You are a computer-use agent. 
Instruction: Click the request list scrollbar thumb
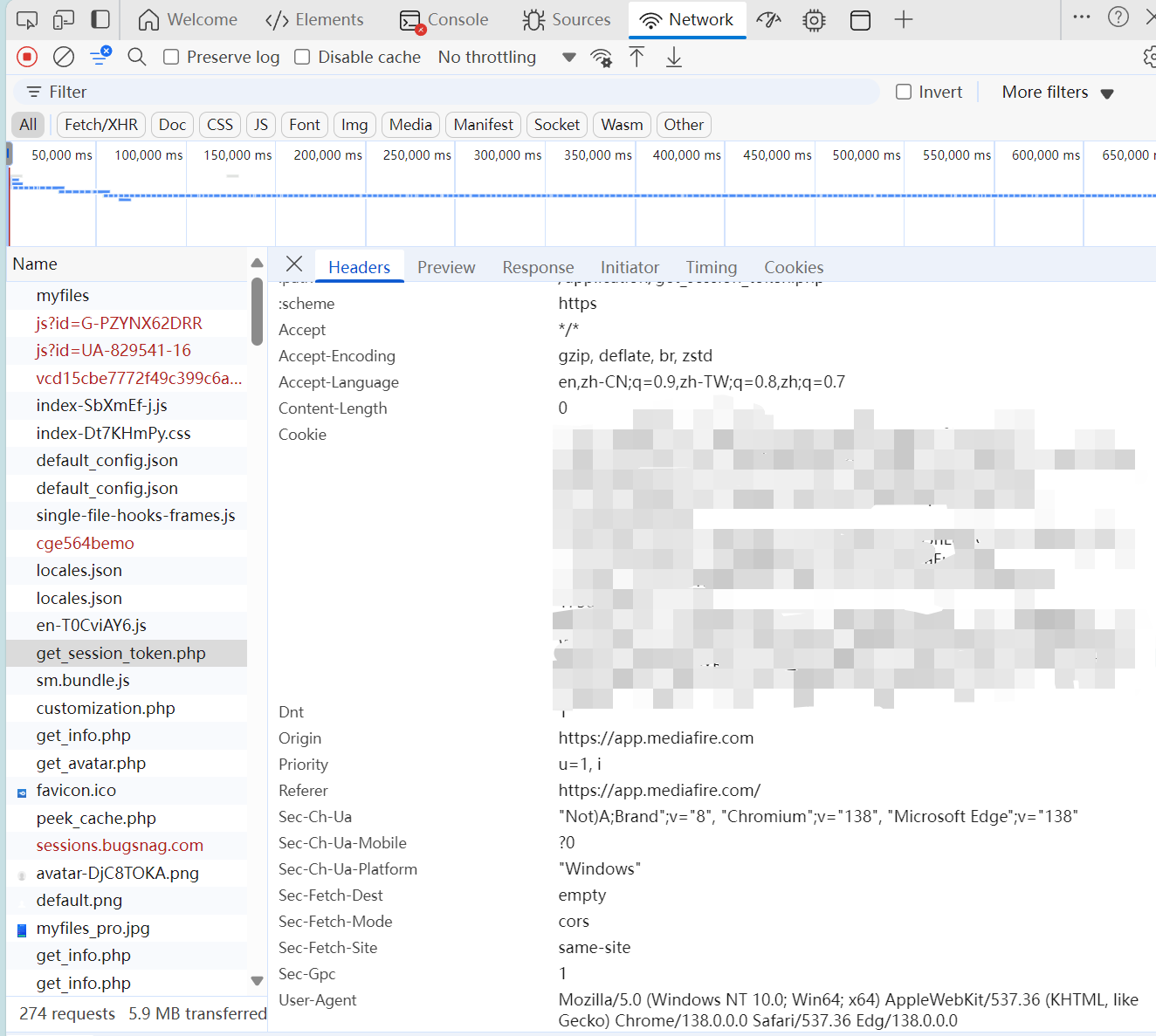pos(257,311)
